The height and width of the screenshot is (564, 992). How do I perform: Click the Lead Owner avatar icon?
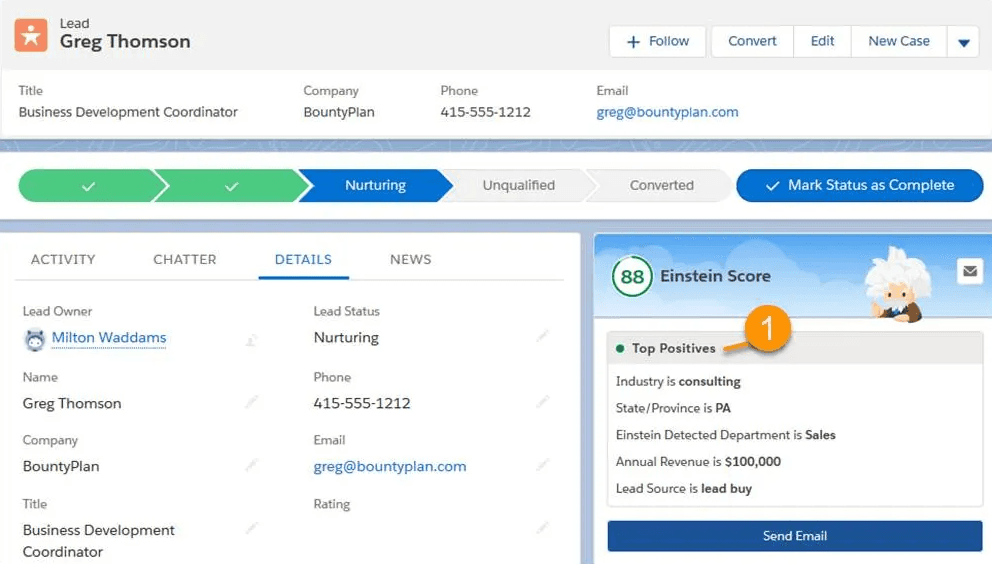pos(35,339)
